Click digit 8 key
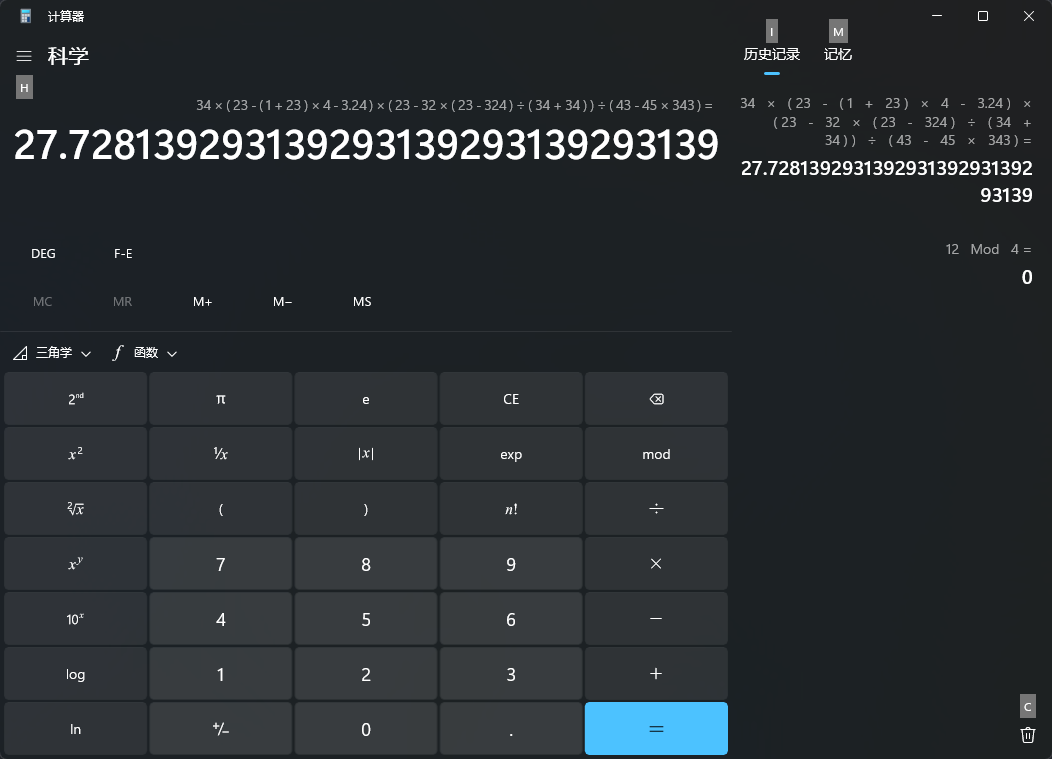 pos(366,564)
